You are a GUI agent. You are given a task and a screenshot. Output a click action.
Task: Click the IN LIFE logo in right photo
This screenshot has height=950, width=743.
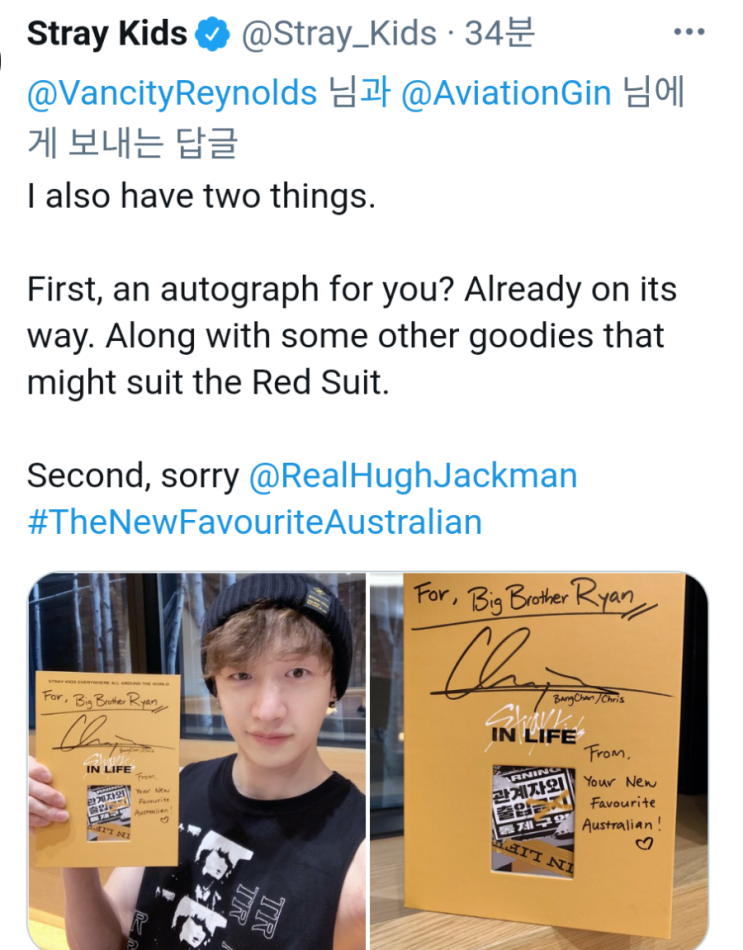(533, 736)
